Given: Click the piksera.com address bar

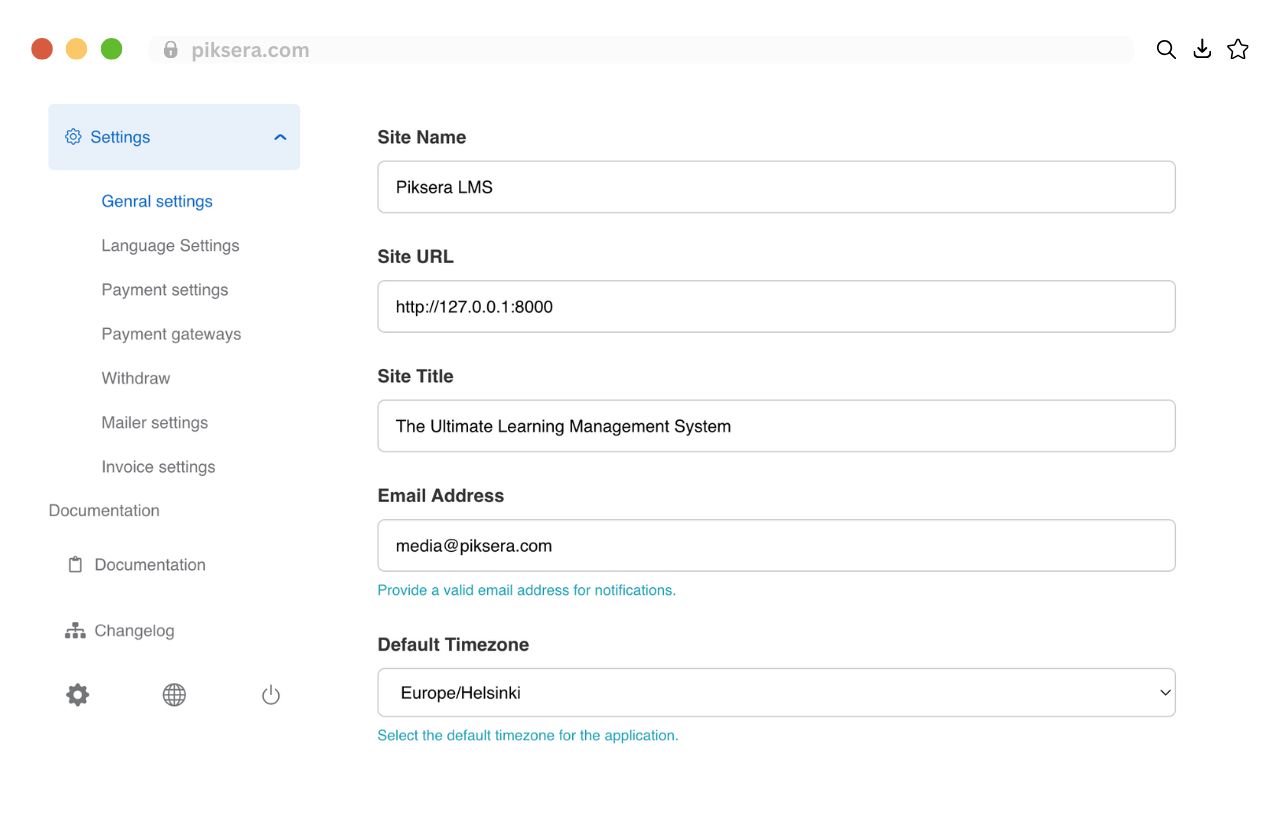Looking at the screenshot, I should (x=640, y=50).
